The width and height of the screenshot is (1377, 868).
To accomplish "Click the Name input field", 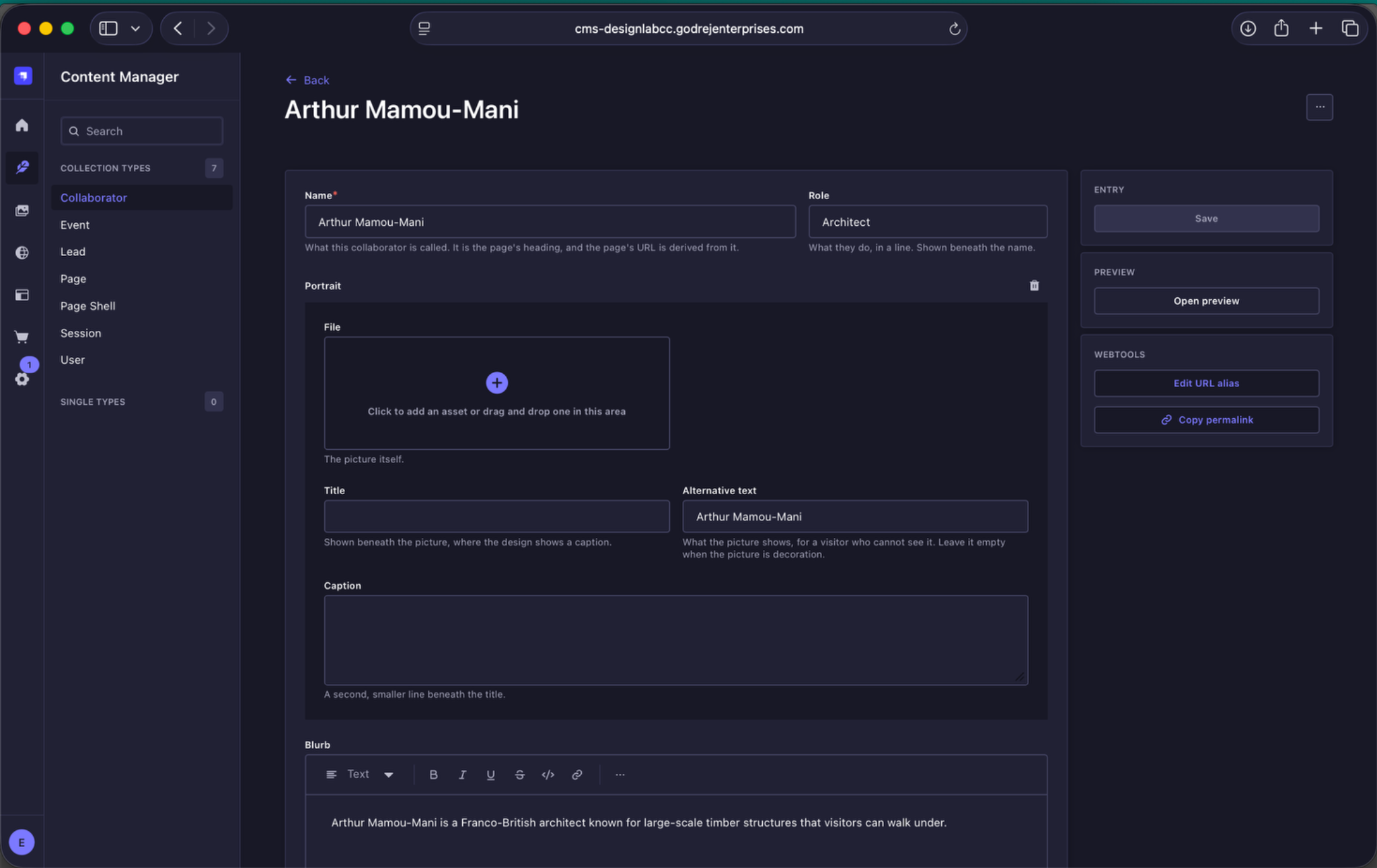I will tap(550, 222).
